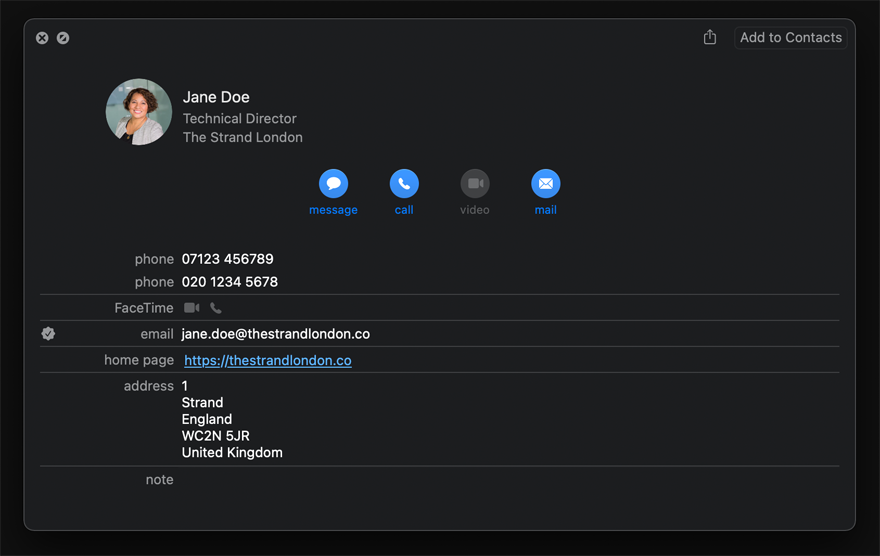Click the blue message bubble icon
880x556 pixels.
(333, 184)
